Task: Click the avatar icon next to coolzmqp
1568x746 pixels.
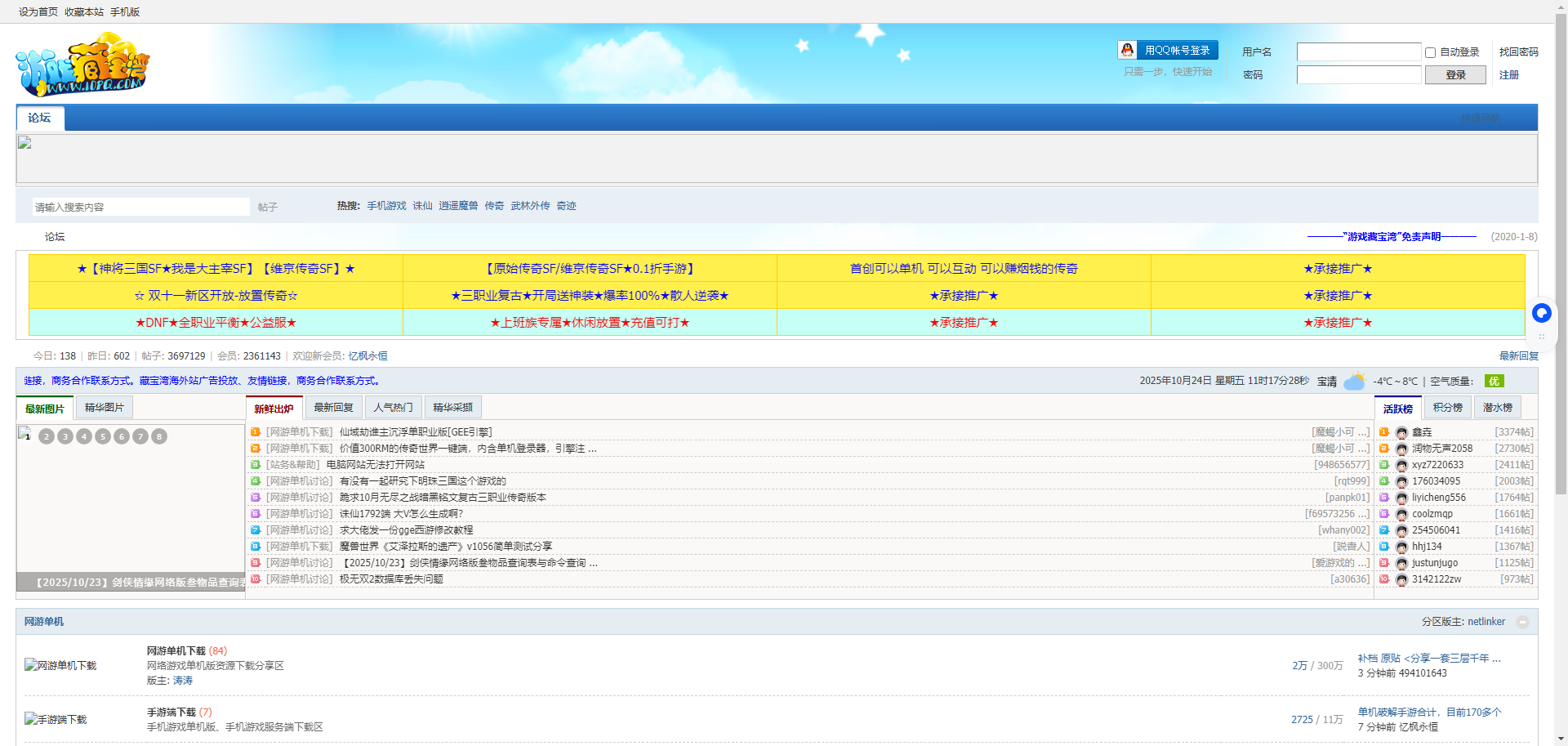Action: pyautogui.click(x=1401, y=514)
